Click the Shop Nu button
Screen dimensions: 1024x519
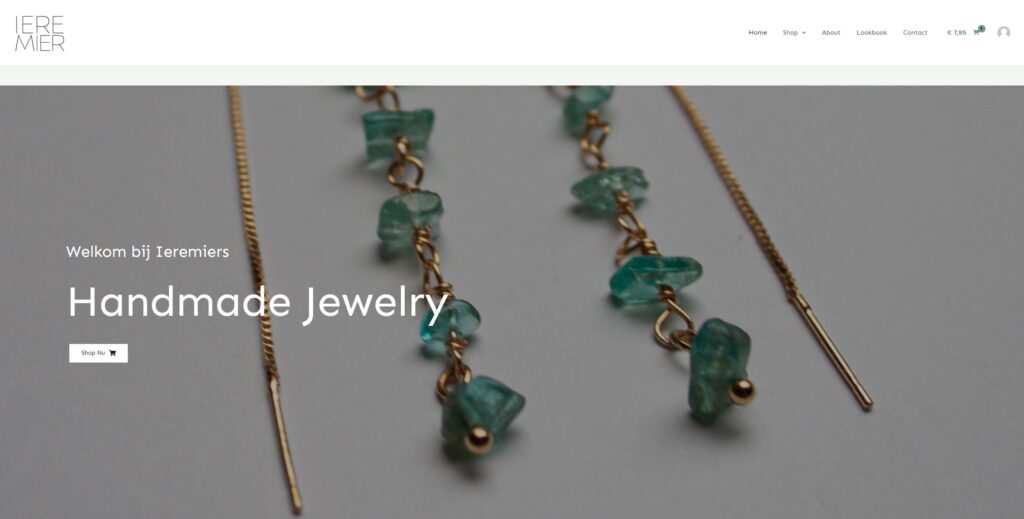(x=99, y=353)
